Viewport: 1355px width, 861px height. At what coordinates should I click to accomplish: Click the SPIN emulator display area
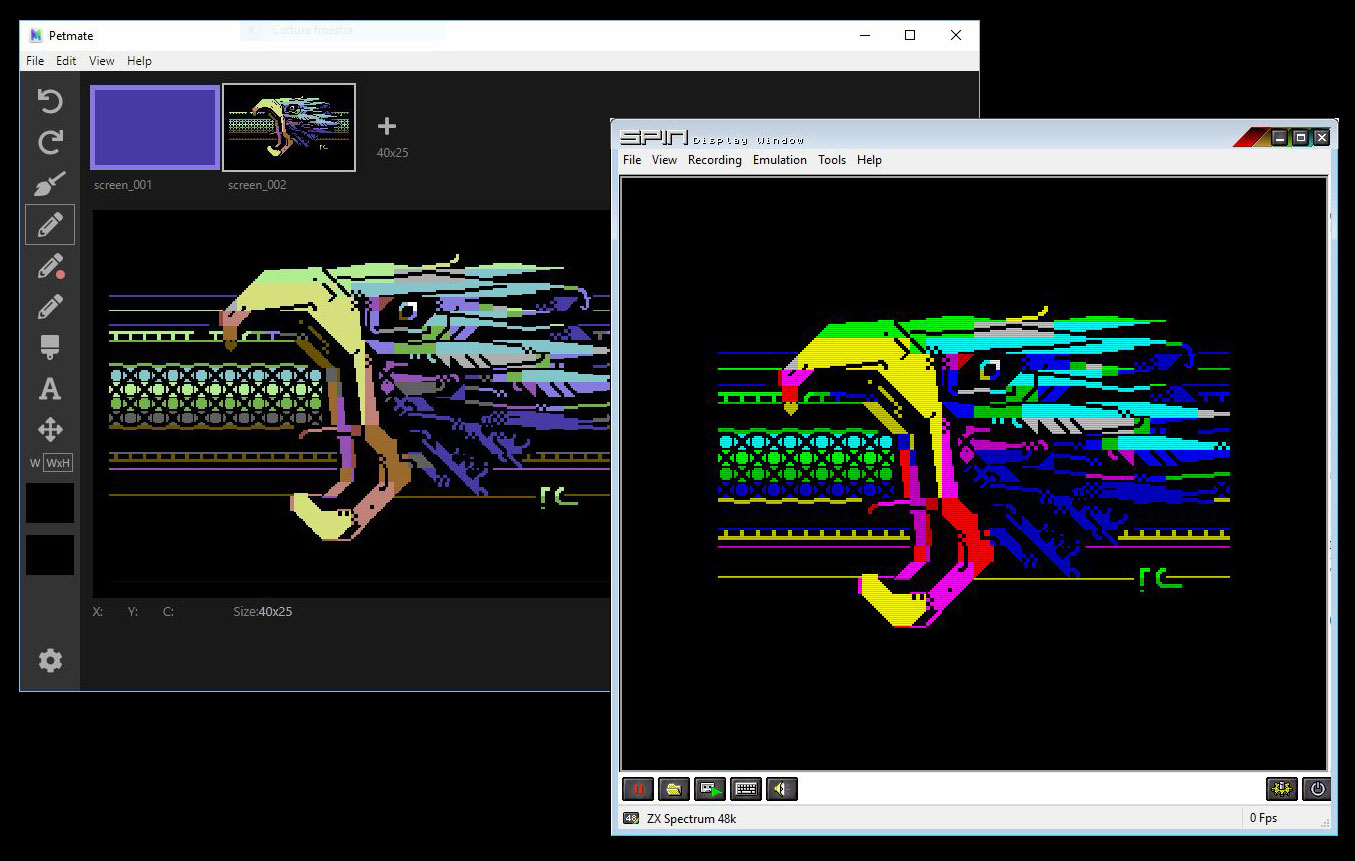[x=974, y=474]
